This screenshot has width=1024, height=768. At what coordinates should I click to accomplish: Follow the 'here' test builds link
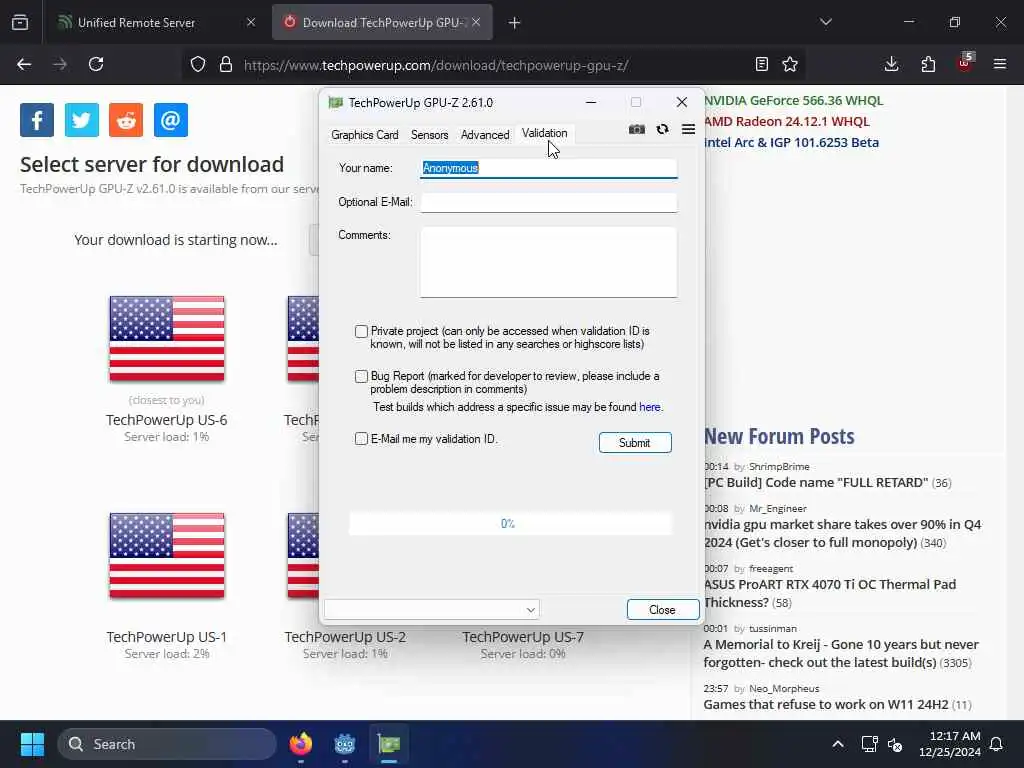point(649,407)
